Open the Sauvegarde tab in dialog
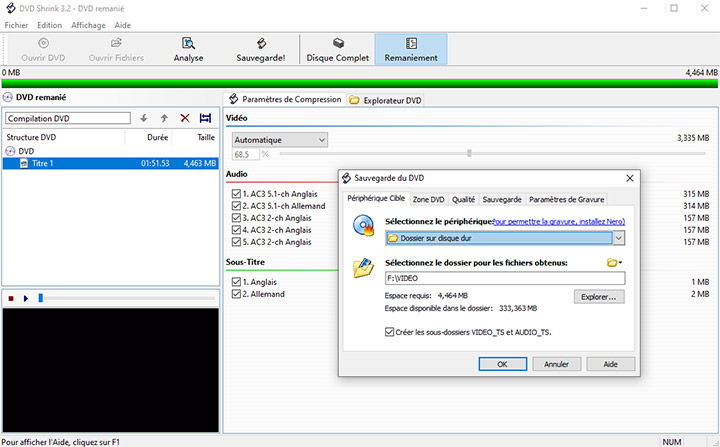The width and height of the screenshot is (720, 447). (502, 199)
